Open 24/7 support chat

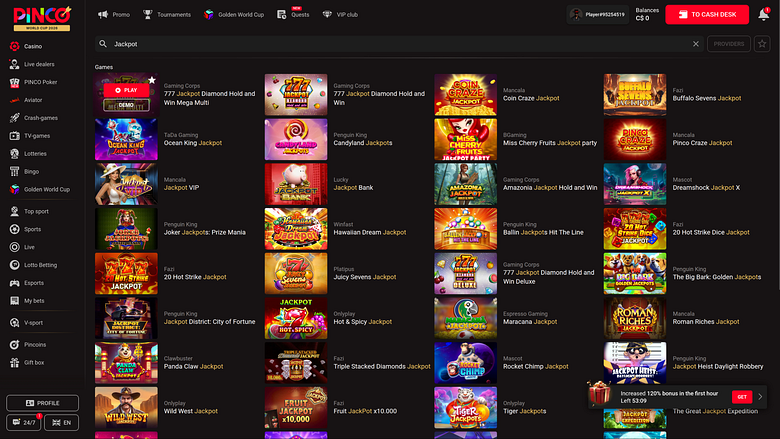[x=24, y=422]
